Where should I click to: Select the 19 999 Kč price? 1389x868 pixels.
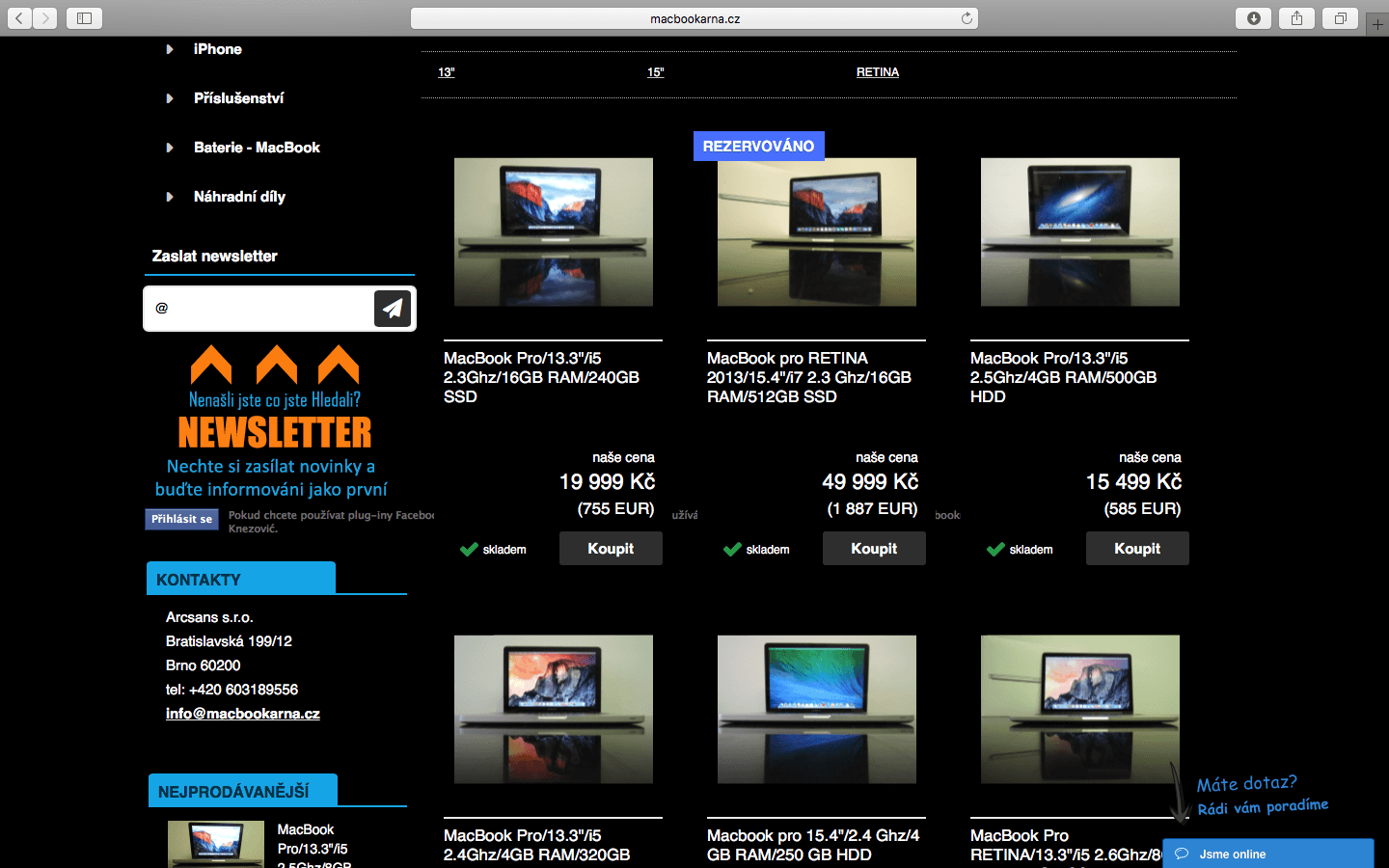[608, 481]
